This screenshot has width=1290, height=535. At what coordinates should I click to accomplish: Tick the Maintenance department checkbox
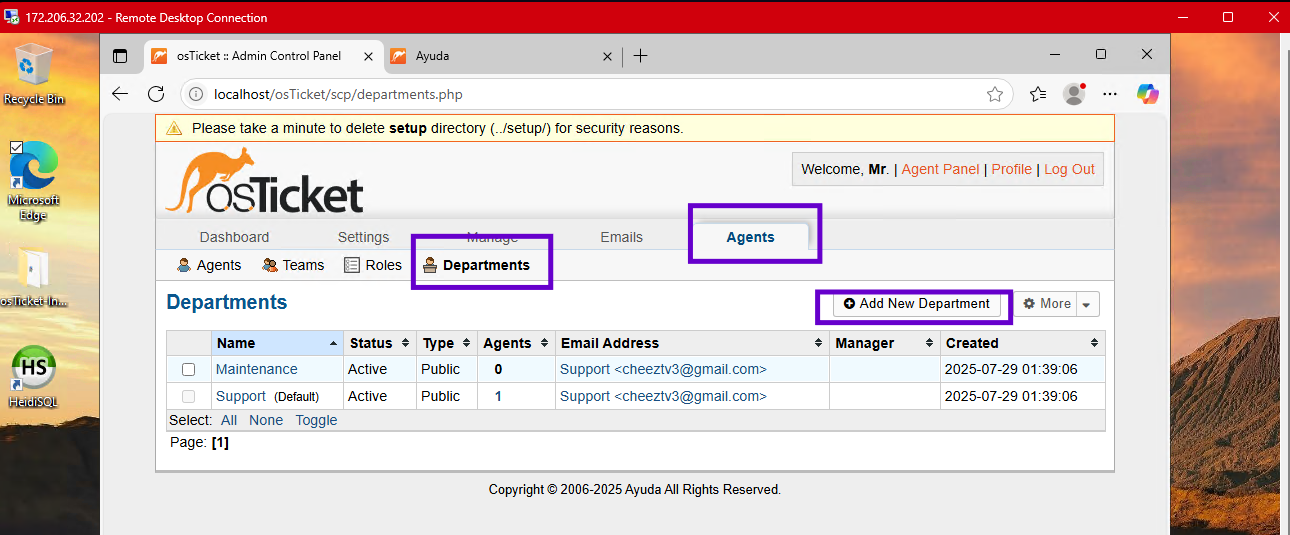click(188, 370)
